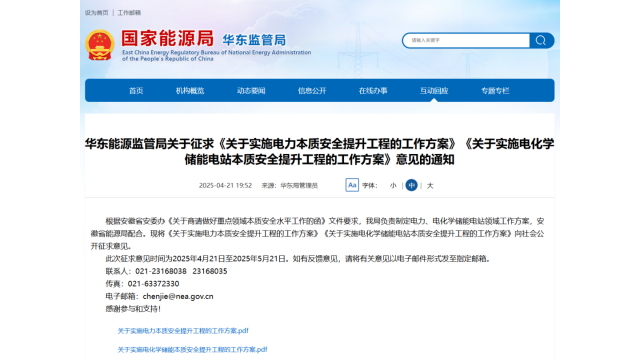The image size is (640, 360).
Task: Click the 华东监管局 title text
Action: pyautogui.click(x=254, y=40)
